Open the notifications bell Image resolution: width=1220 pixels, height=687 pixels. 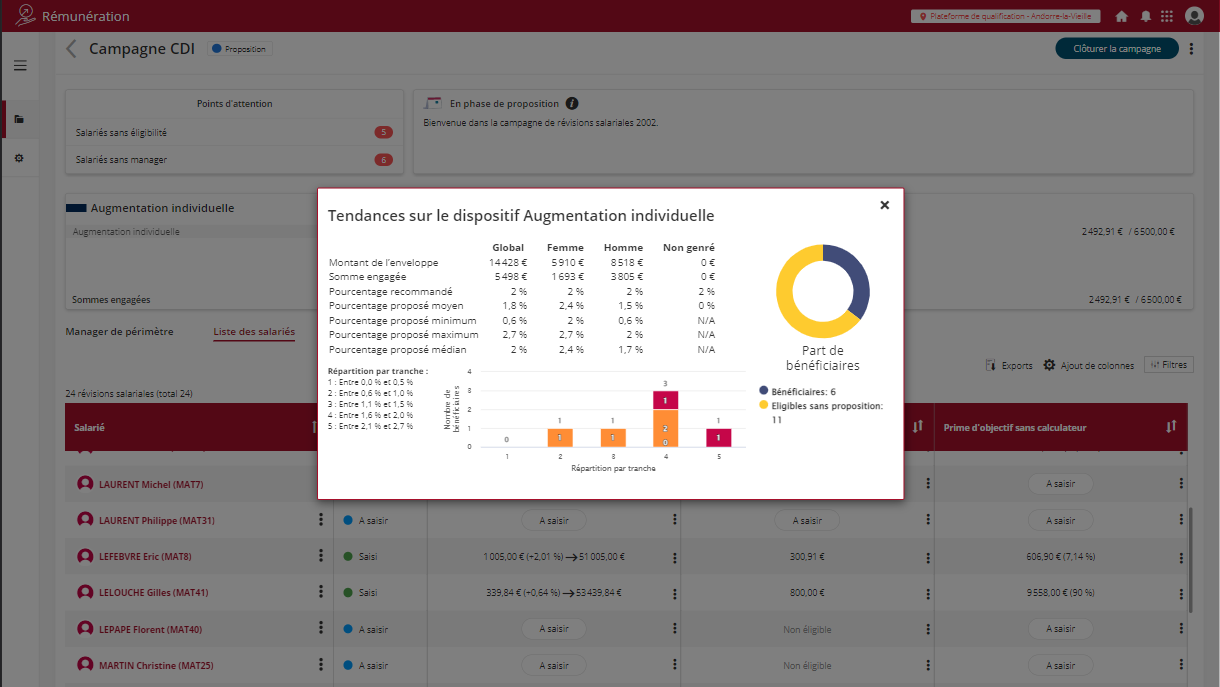pos(1145,16)
